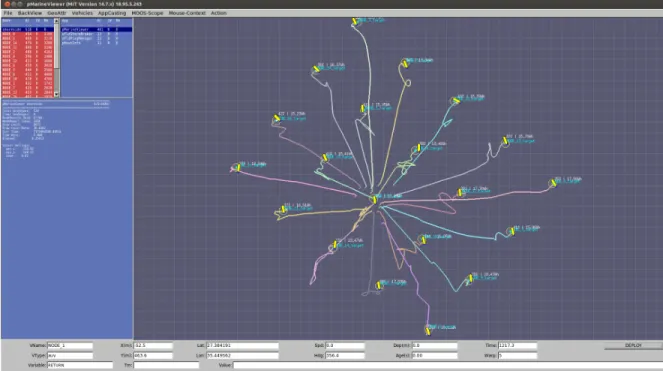Click the node list scrollbar down arrow
Viewport: 663px width, 371px height.
[57, 95]
